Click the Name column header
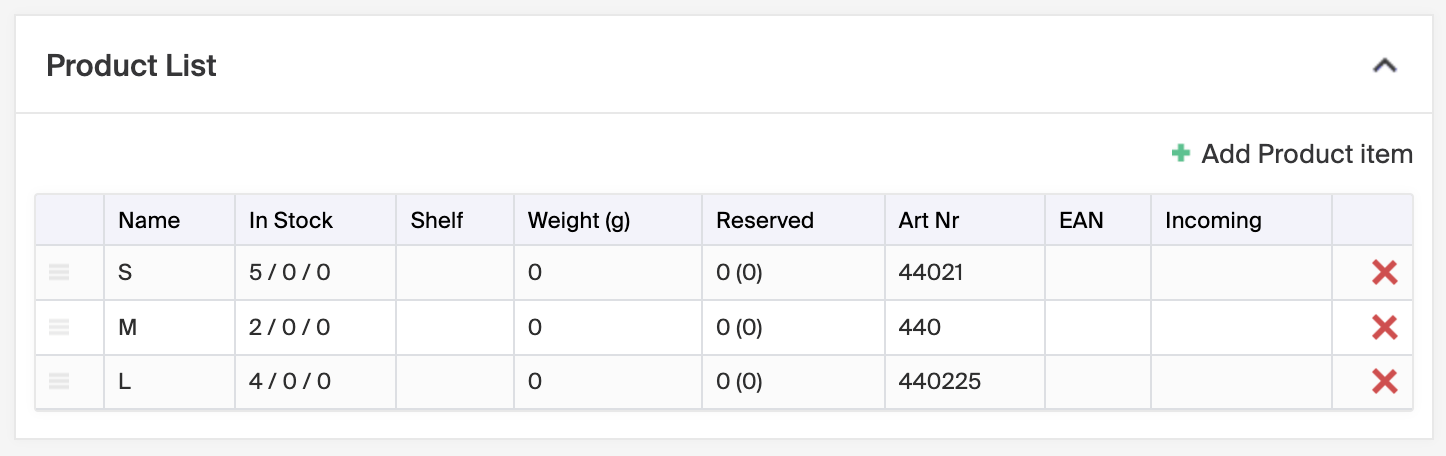1446x456 pixels. pyautogui.click(x=149, y=220)
